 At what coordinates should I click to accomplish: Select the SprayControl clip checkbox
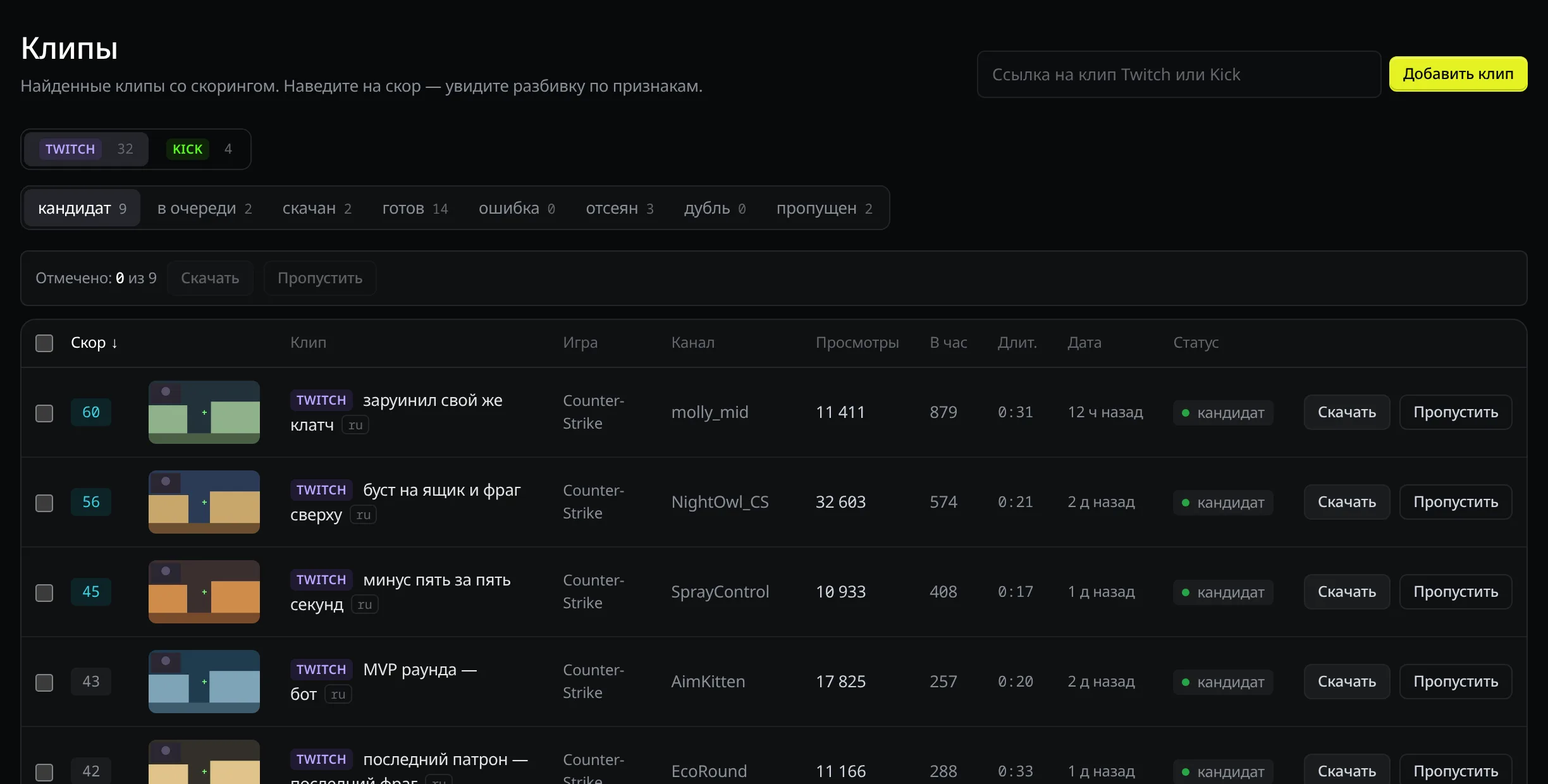[44, 593]
